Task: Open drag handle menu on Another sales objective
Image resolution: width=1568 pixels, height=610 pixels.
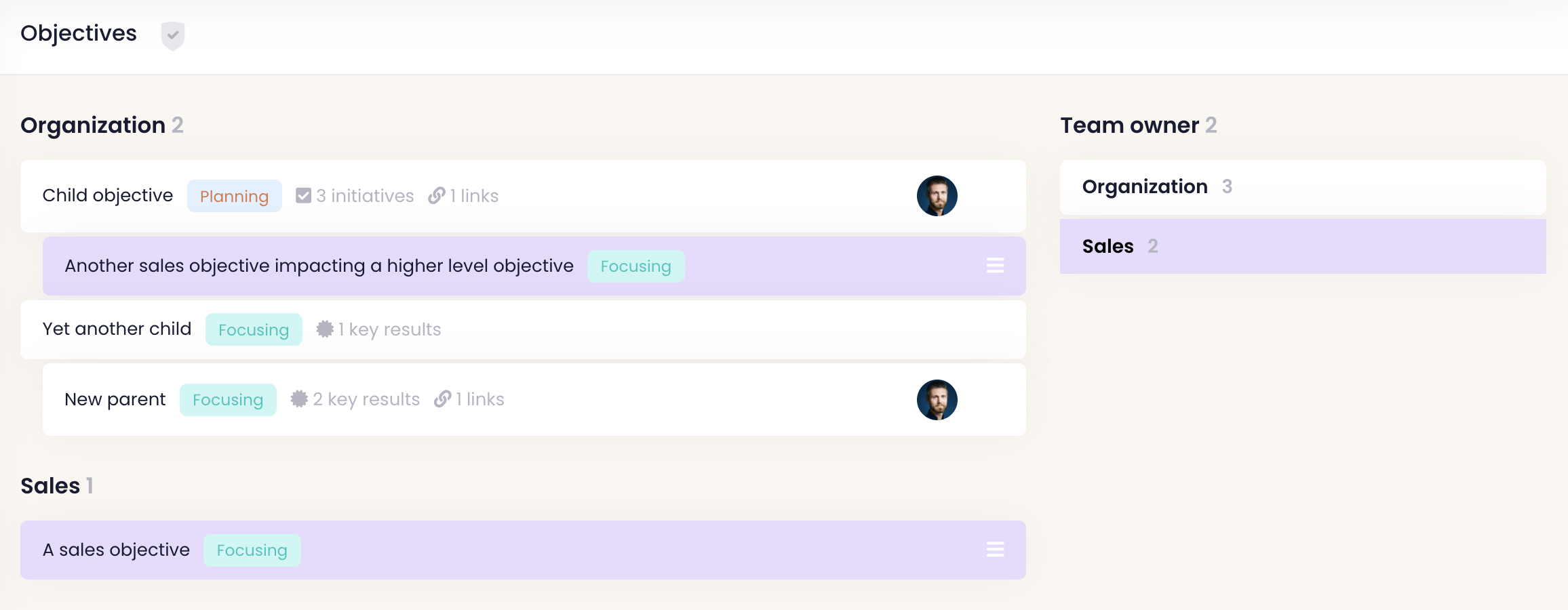Action: (995, 266)
